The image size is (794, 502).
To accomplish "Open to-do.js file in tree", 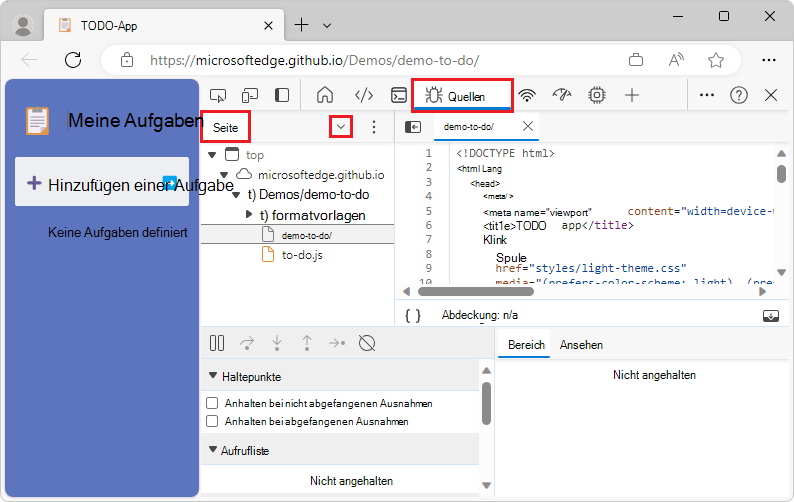I will 301,255.
